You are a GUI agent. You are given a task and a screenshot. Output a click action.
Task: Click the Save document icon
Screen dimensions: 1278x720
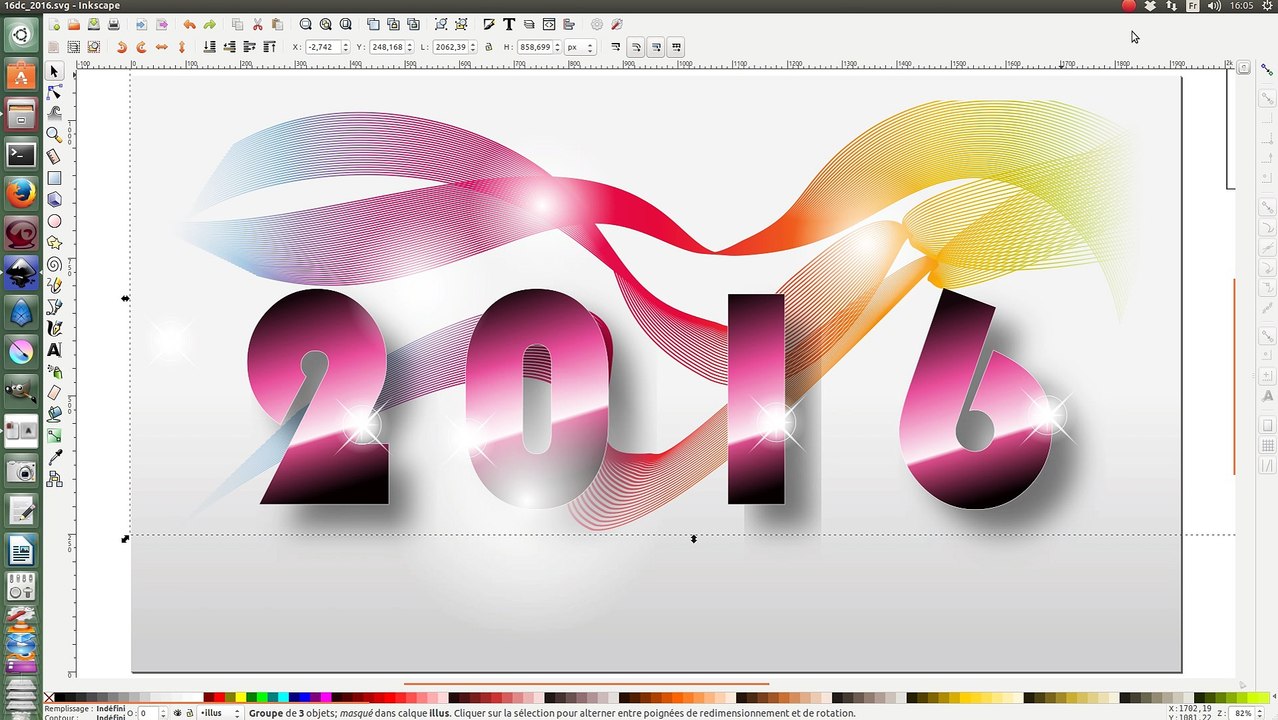point(93,24)
